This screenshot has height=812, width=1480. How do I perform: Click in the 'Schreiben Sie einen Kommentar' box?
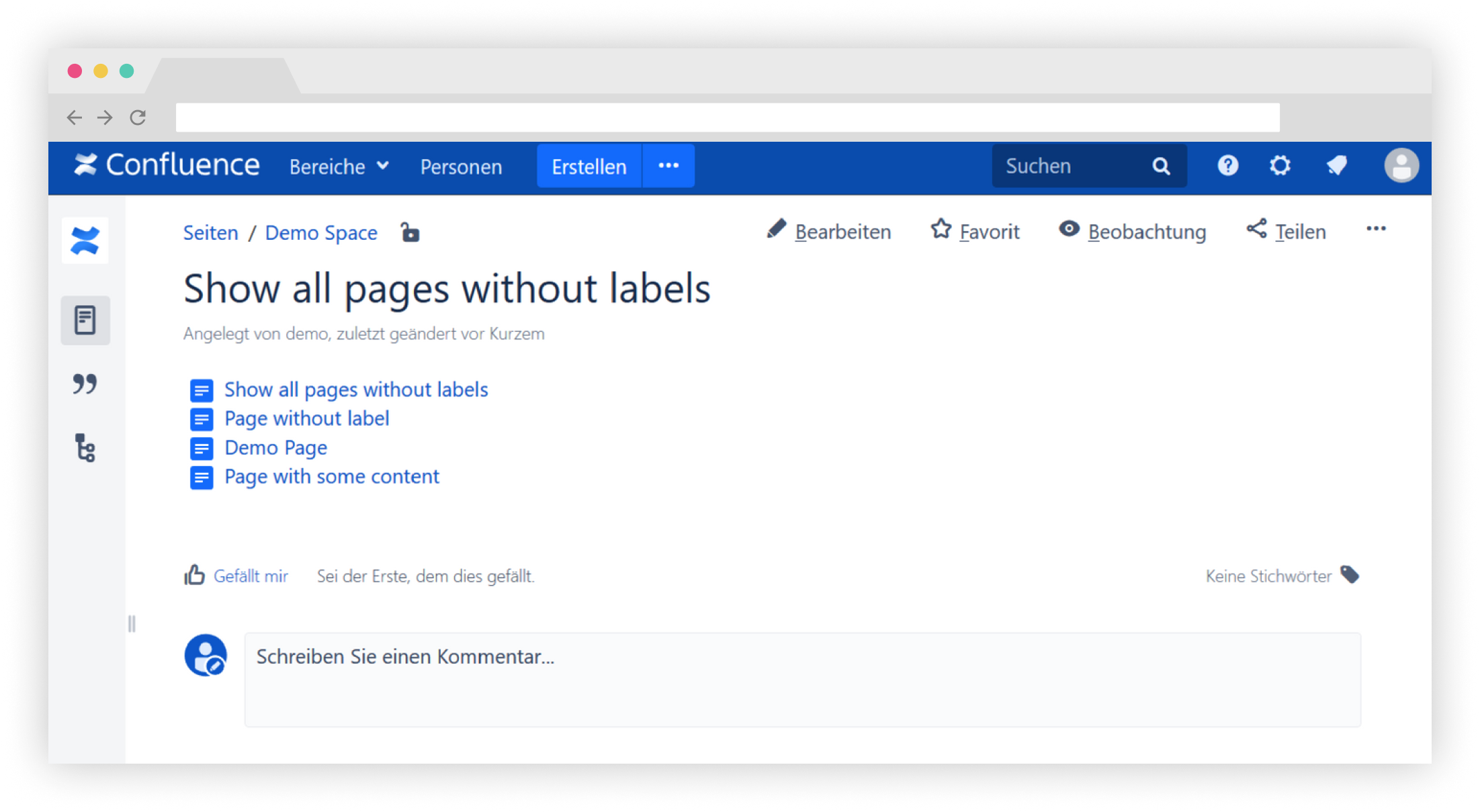[803, 680]
